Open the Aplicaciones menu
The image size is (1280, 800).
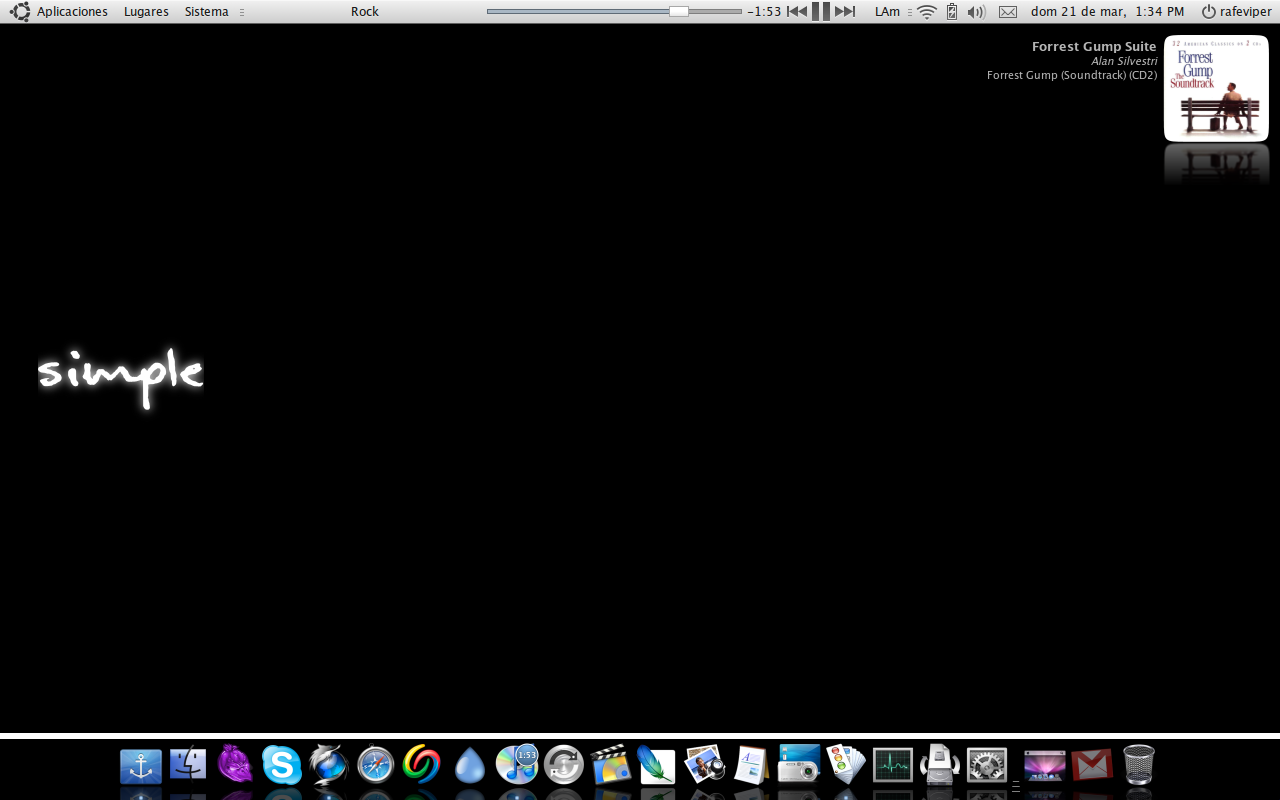tap(72, 12)
